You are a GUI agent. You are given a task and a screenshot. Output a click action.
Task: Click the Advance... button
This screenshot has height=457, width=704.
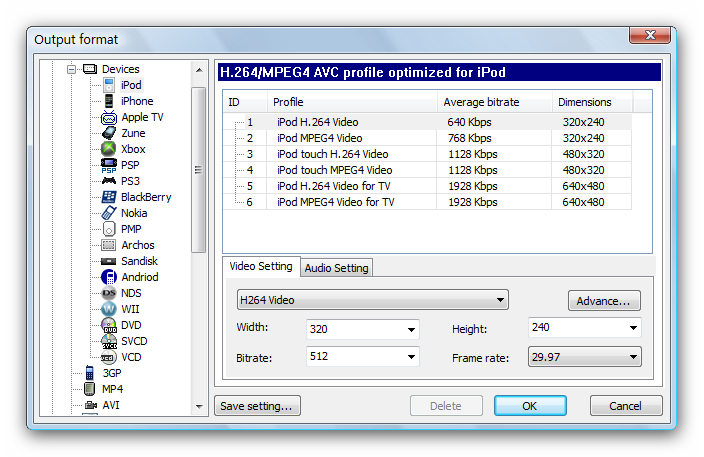(x=604, y=301)
